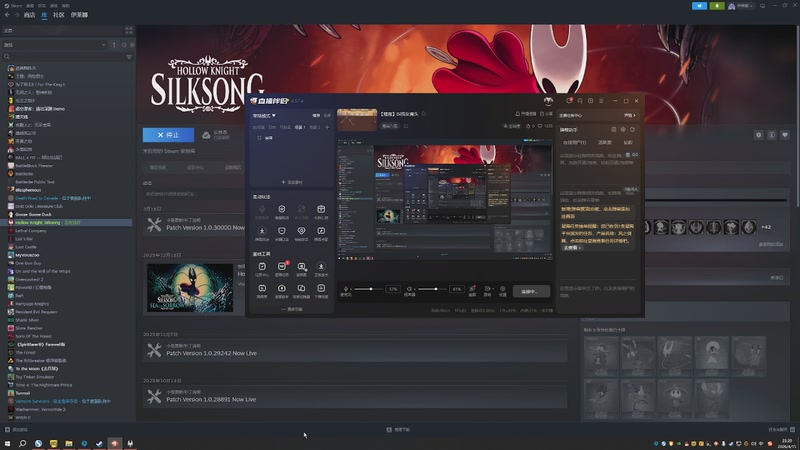Click the Big Picture mode monitor icon
Screen dimensions: 800x450
coord(763,6)
